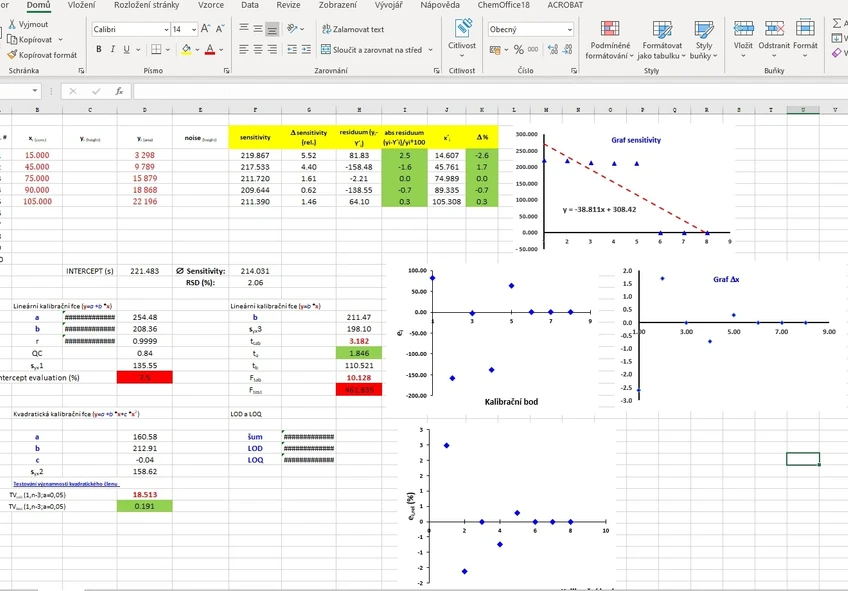
Task: Select the Vyjmout (cut) icon
Action: (x=12, y=24)
